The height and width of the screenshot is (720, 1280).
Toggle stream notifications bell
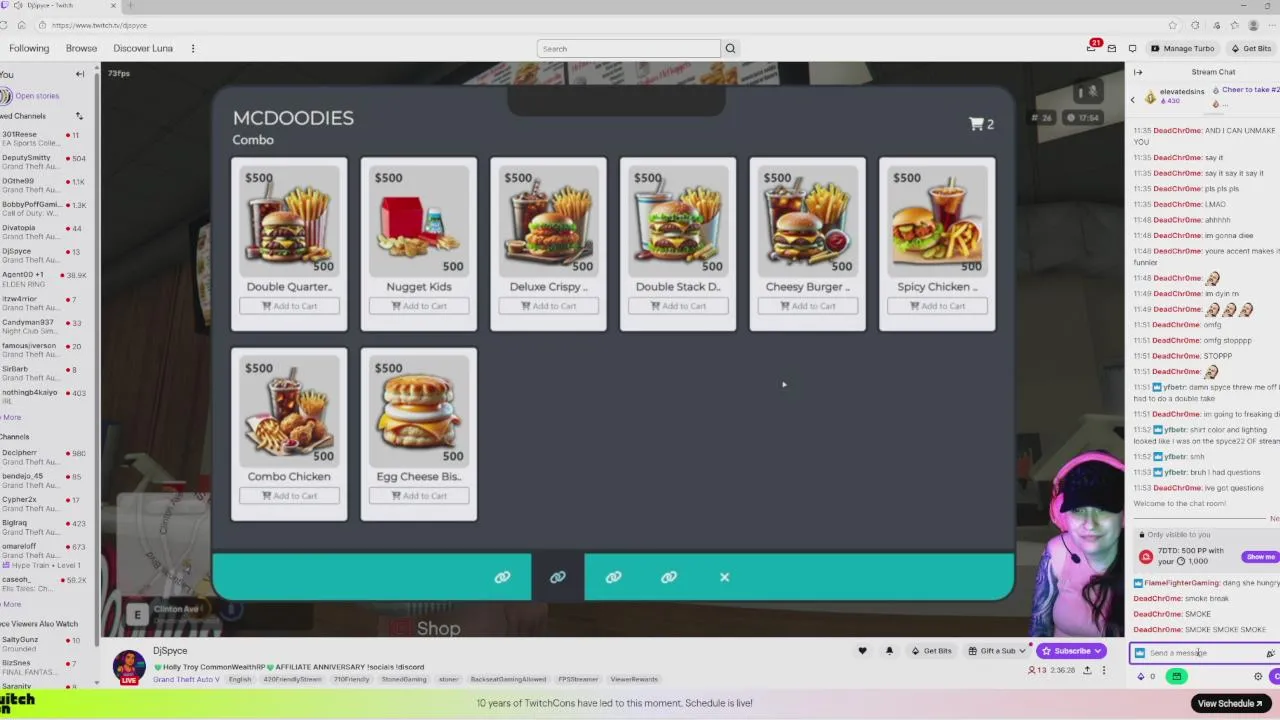[889, 651]
